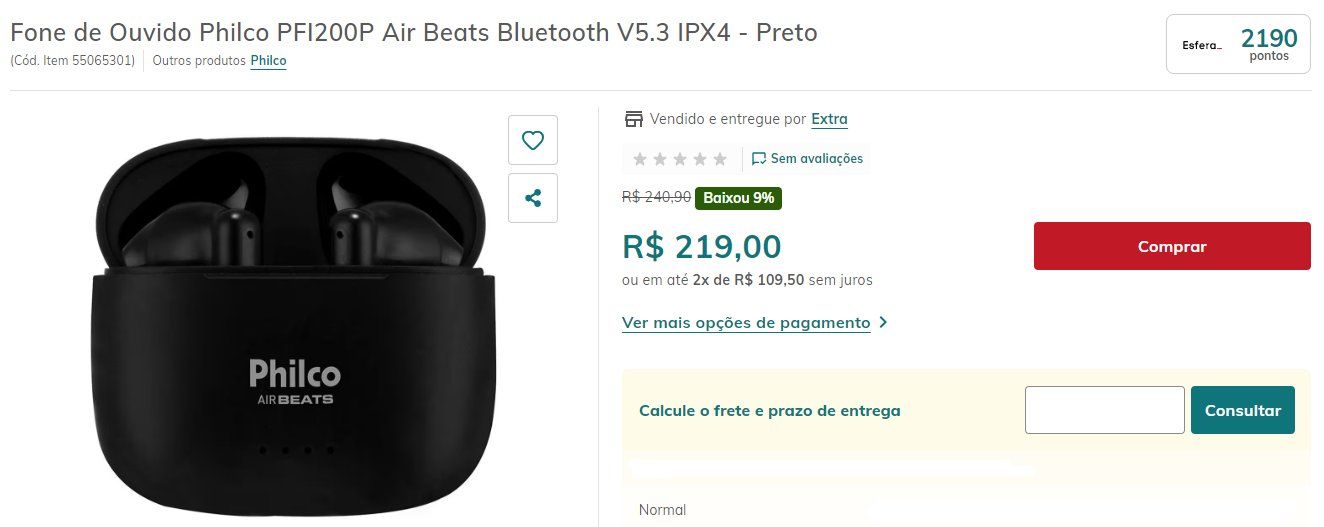Open Sem avaliações reviews link
The width and height of the screenshot is (1324, 527).
(x=816, y=158)
